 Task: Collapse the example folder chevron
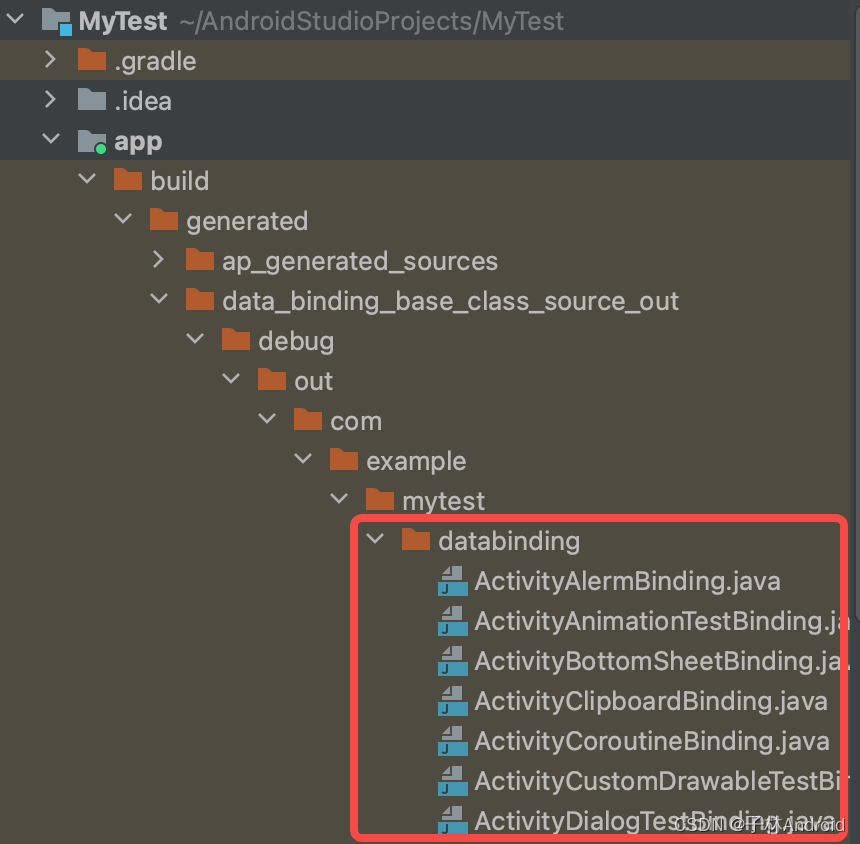tap(303, 459)
